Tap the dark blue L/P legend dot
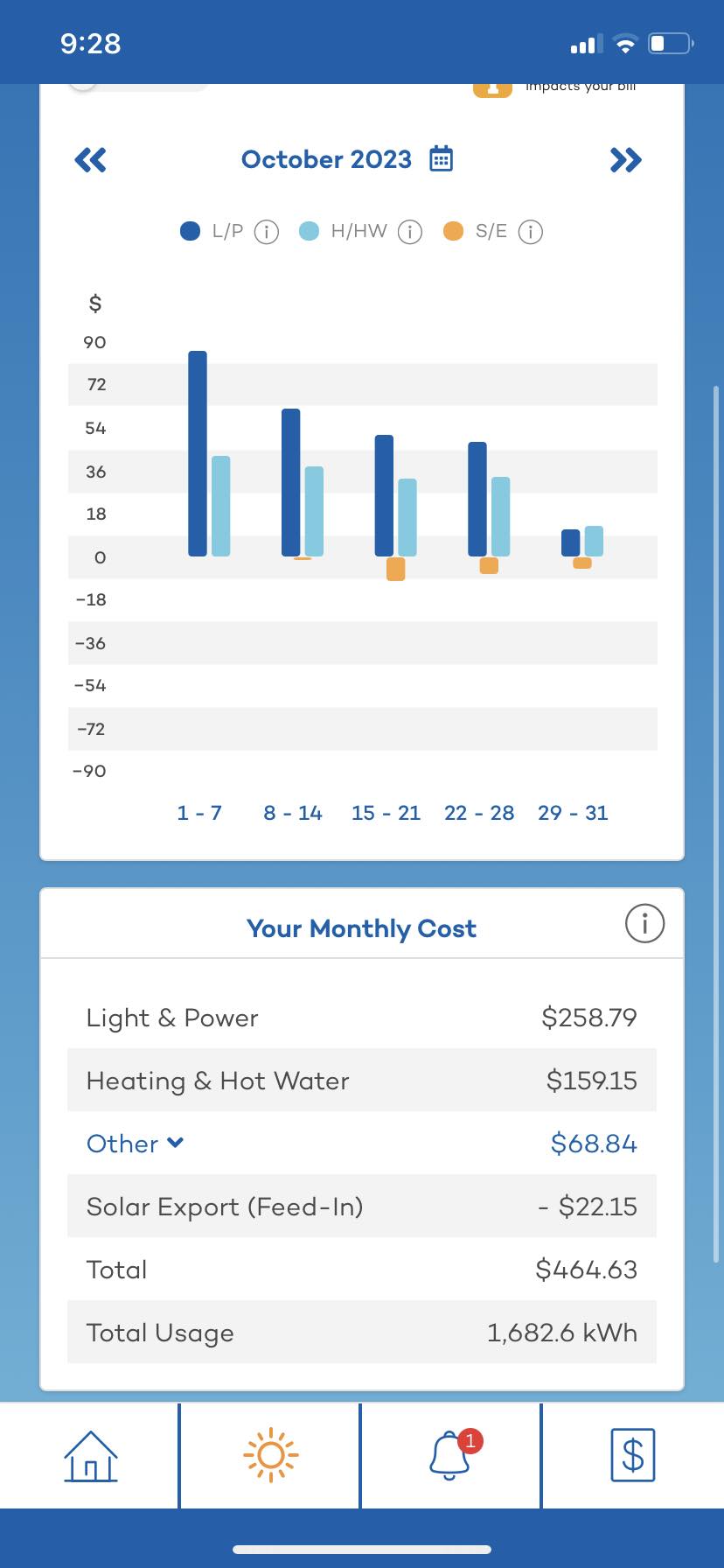The height and width of the screenshot is (1568, 724). 190,231
